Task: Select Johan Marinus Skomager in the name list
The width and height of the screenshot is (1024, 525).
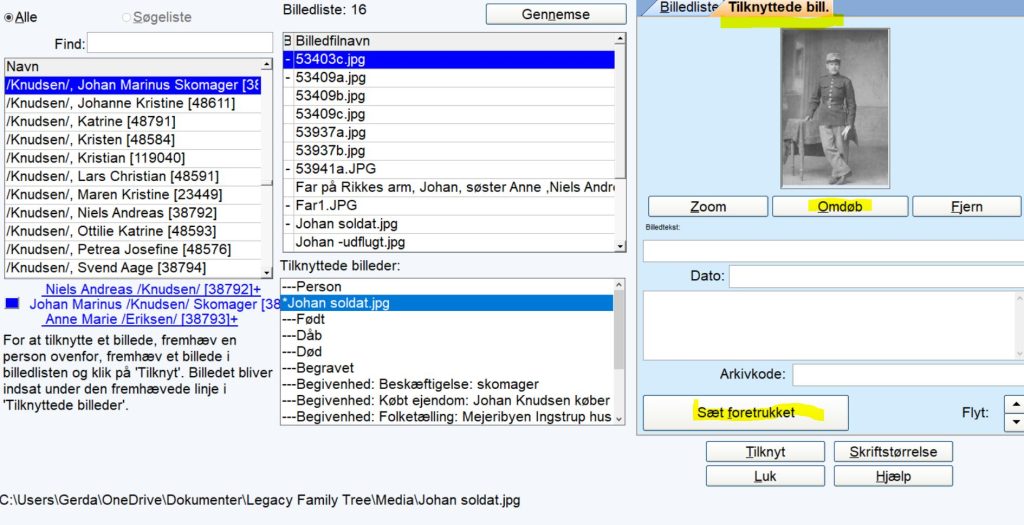Action: [x=133, y=85]
